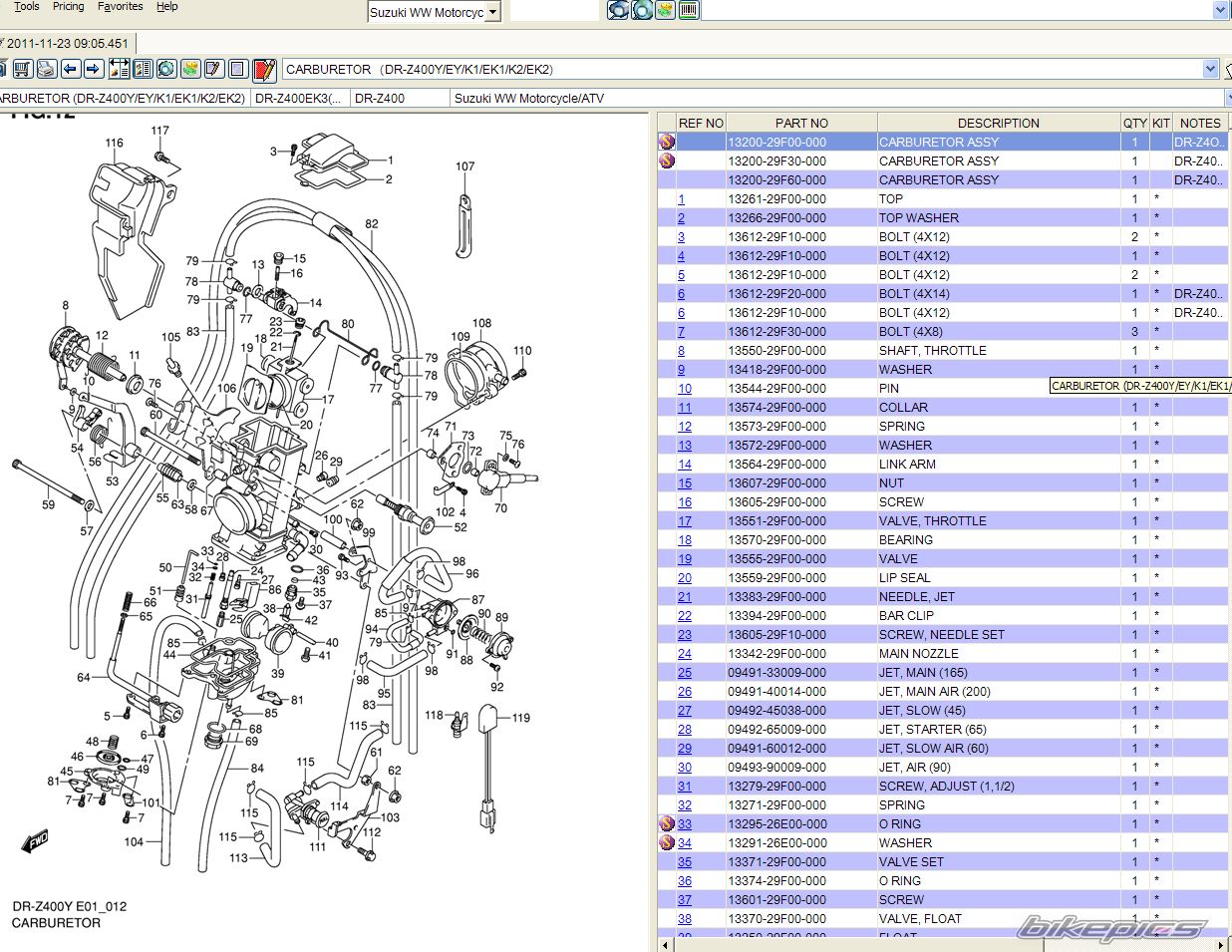Click the parts list horizontal scrollbar right arrow
The width and height of the screenshot is (1232, 952).
(x=1222, y=944)
